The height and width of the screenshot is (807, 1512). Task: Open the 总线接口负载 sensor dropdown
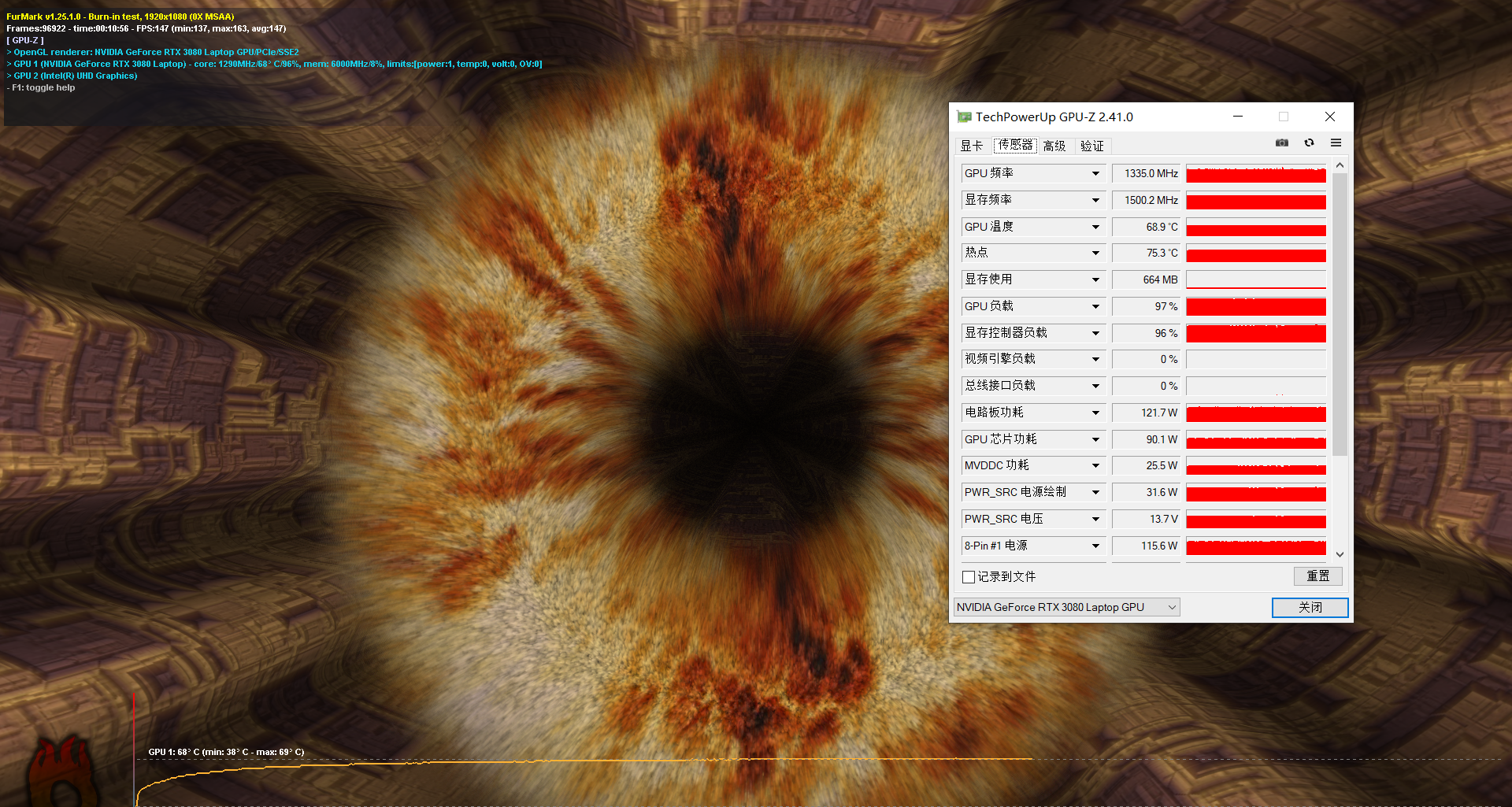1095,386
